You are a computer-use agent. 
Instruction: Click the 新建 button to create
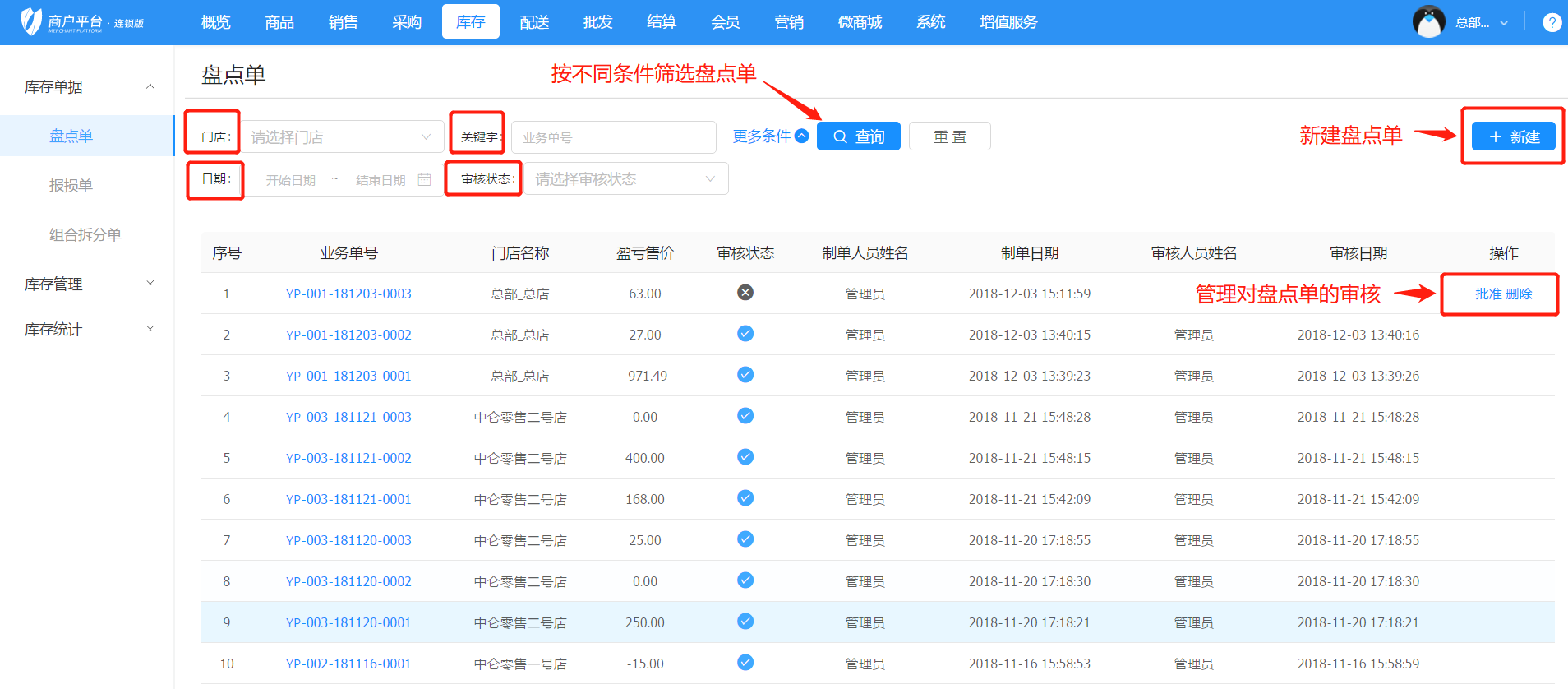click(x=1513, y=136)
